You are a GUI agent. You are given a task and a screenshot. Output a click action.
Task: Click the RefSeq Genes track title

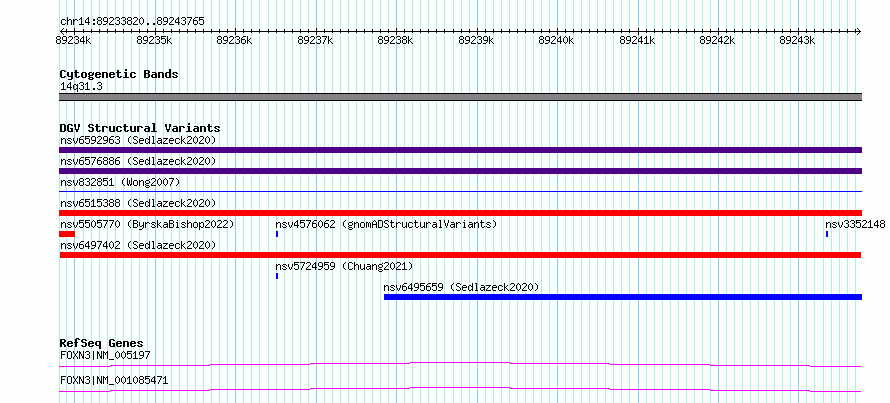[102, 343]
